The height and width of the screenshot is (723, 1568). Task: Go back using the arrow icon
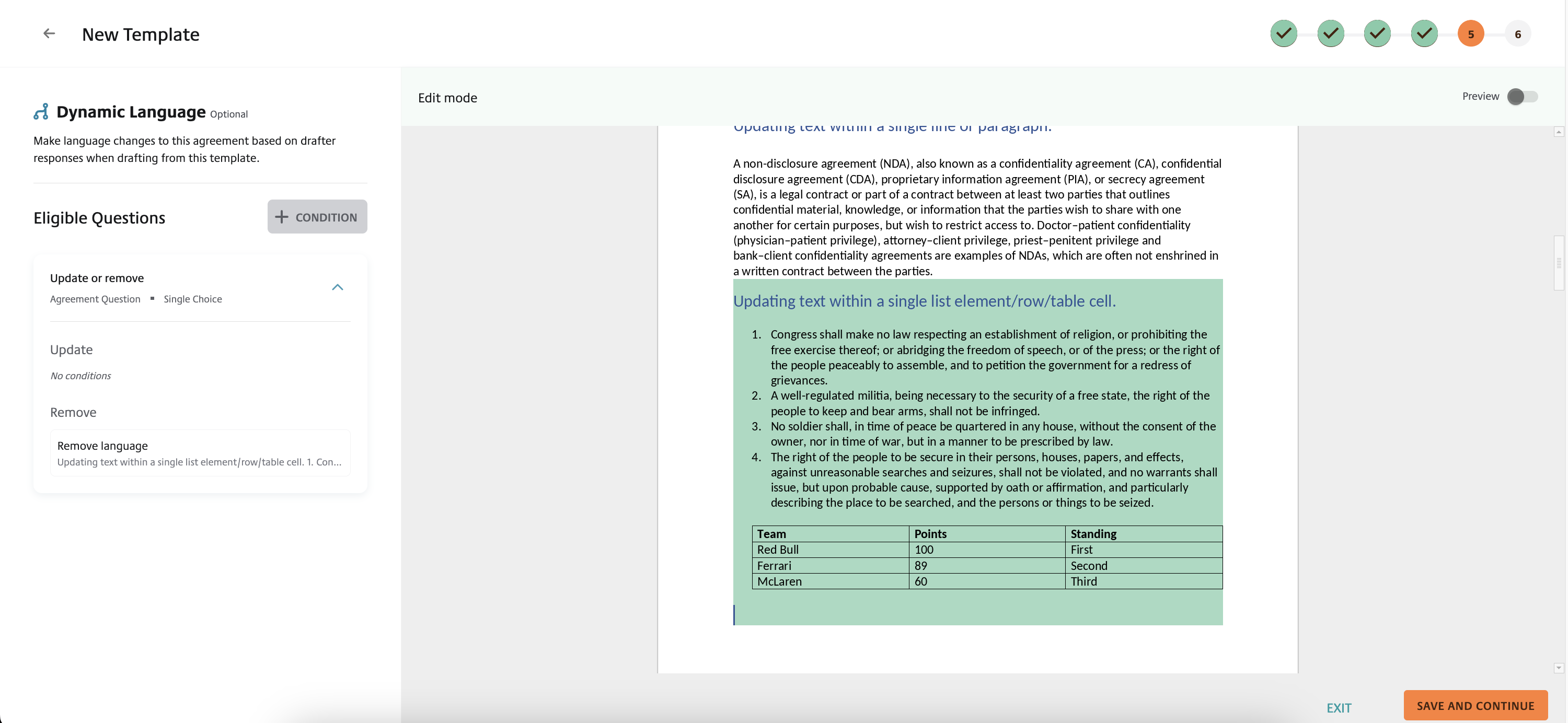[x=49, y=33]
